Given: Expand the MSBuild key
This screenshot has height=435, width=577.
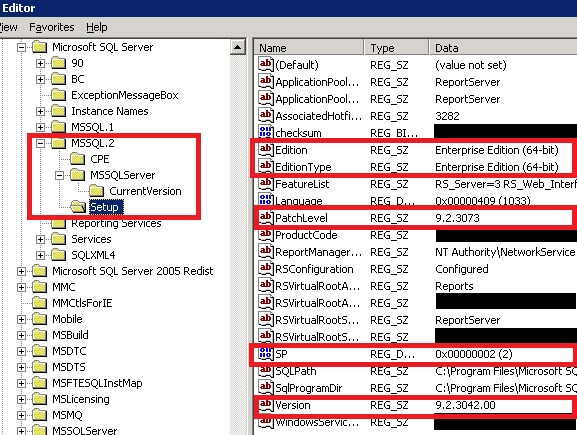Looking at the screenshot, I should coord(22,335).
